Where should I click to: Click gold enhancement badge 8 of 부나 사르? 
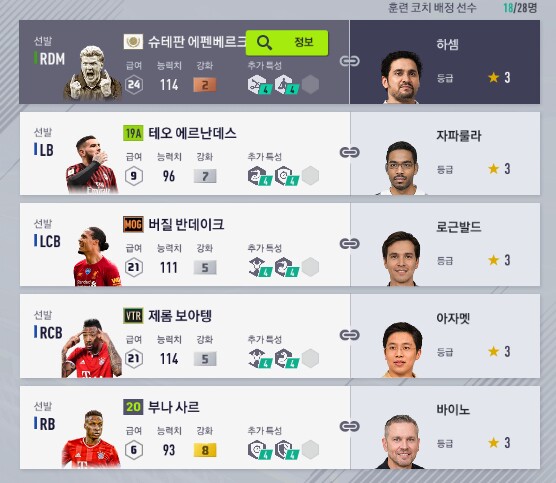205,450
